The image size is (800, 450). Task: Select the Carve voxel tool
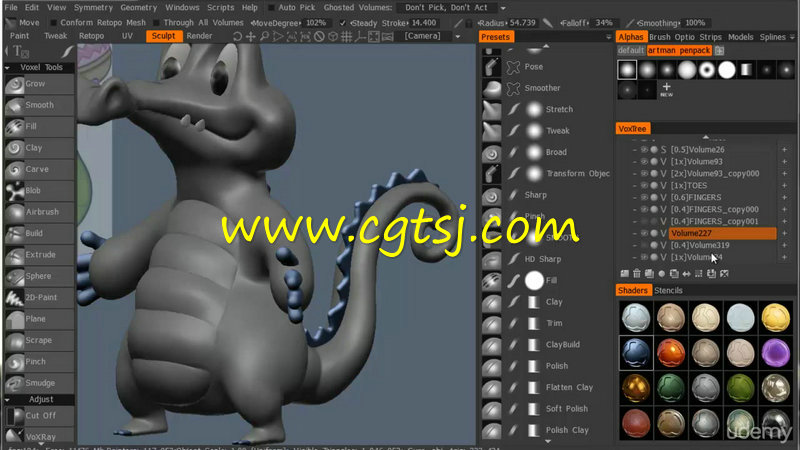click(x=39, y=169)
